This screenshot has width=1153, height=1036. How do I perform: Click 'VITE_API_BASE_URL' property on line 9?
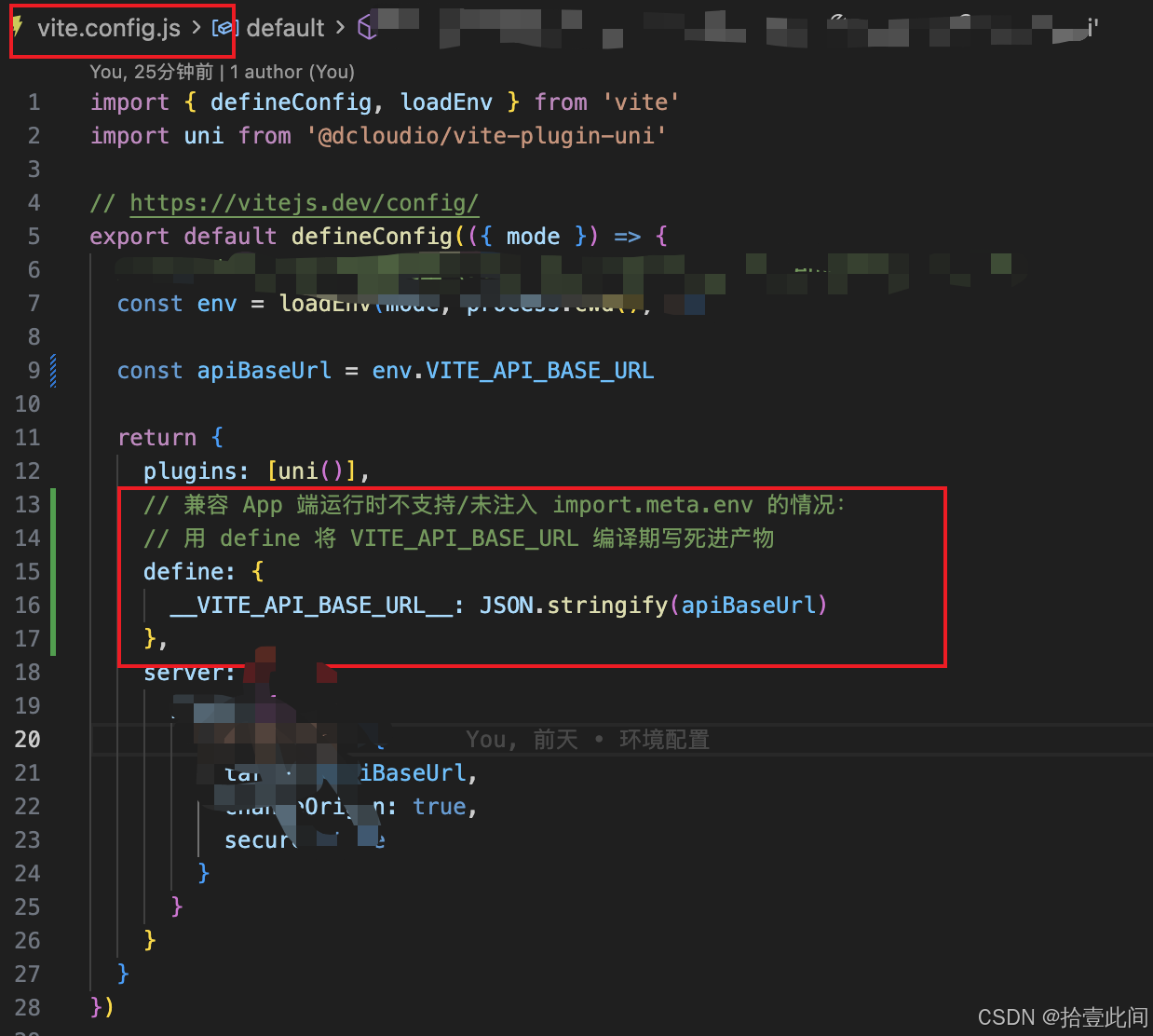click(540, 371)
